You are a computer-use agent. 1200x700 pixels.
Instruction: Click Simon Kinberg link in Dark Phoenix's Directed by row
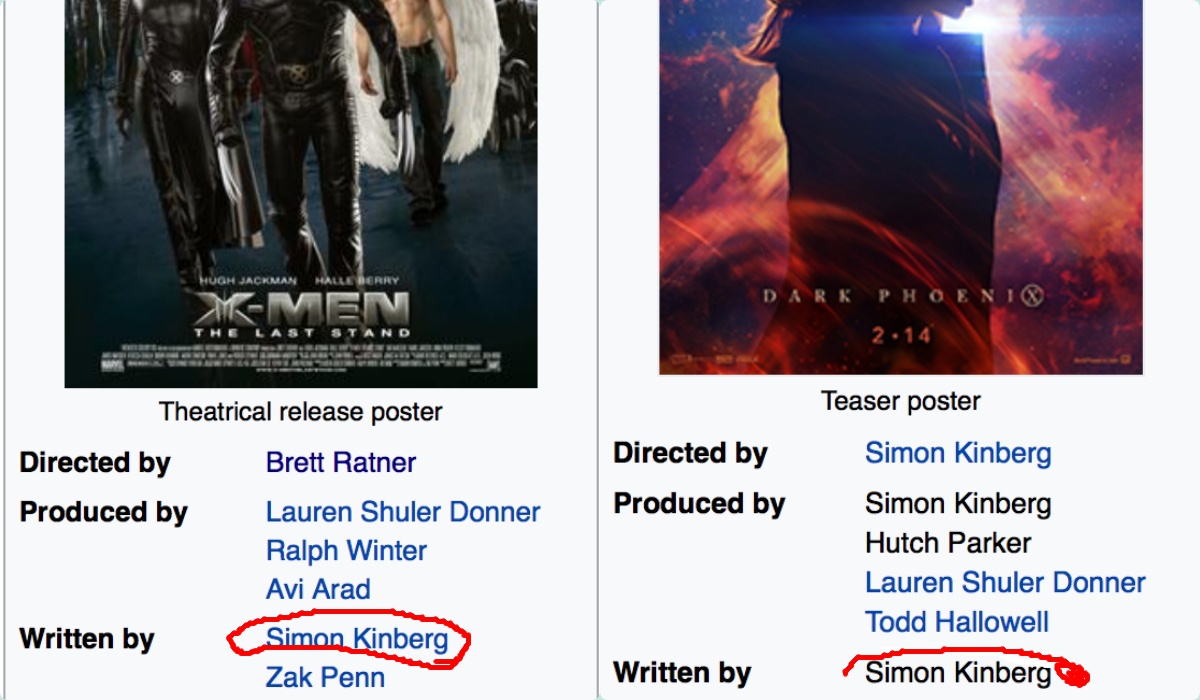958,453
